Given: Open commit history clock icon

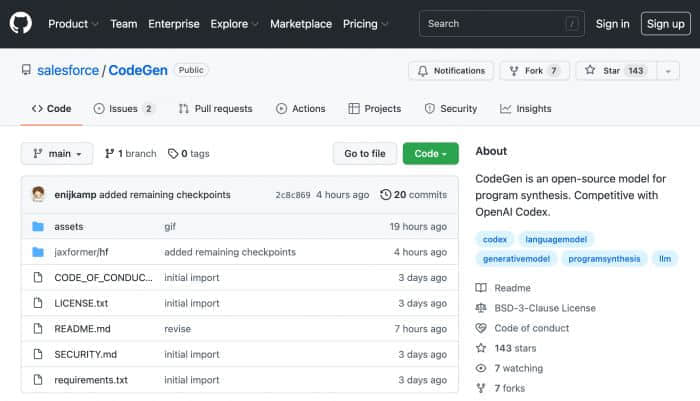Looking at the screenshot, I should coord(385,195).
